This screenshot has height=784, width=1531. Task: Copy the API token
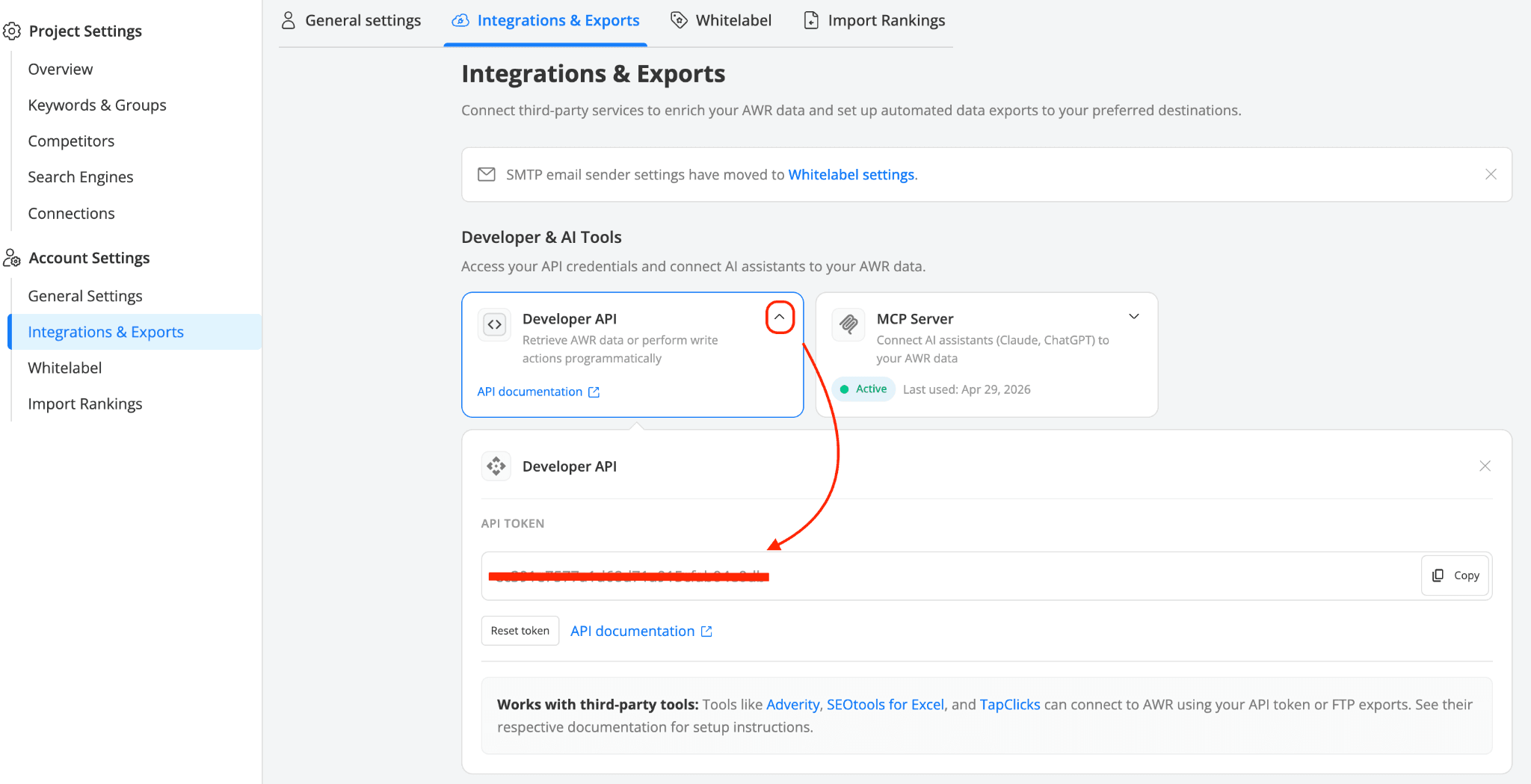[1455, 575]
